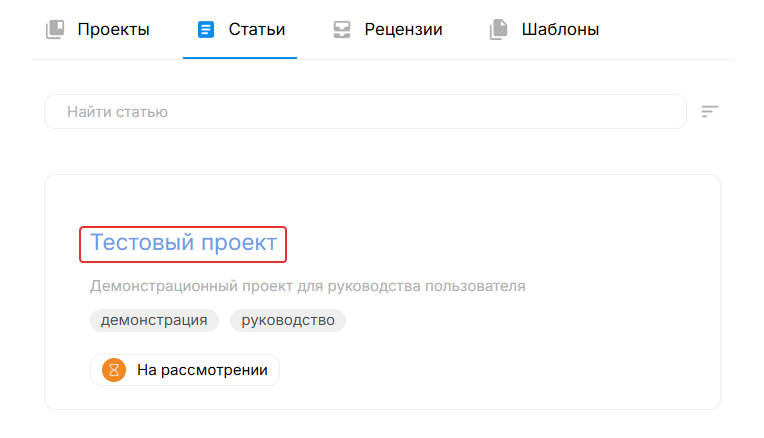Image resolution: width=764 pixels, height=438 pixels.
Task: Click the Найти статью placeholder text
Action: point(117,112)
